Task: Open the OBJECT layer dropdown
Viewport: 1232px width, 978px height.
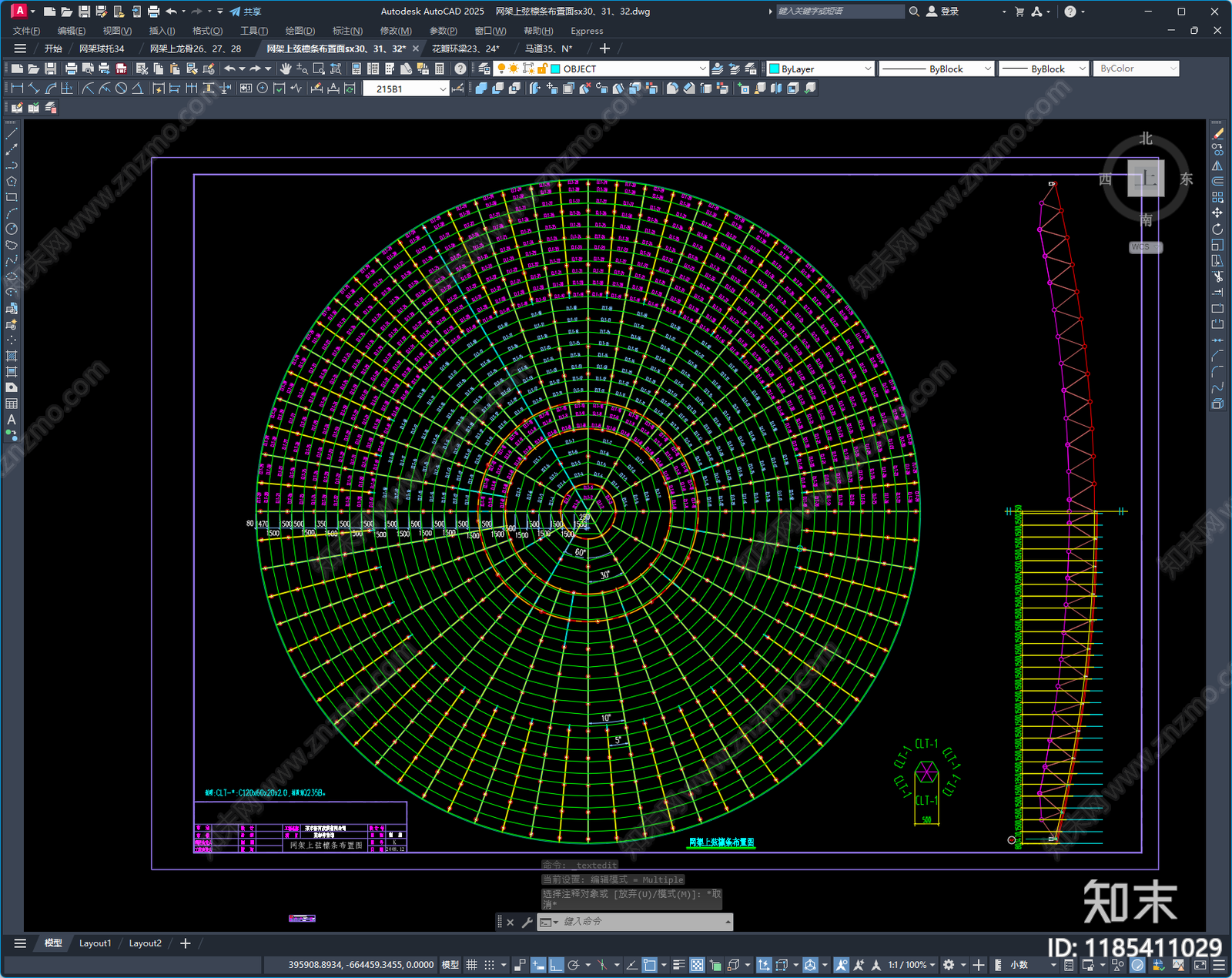Action: pyautogui.click(x=702, y=69)
